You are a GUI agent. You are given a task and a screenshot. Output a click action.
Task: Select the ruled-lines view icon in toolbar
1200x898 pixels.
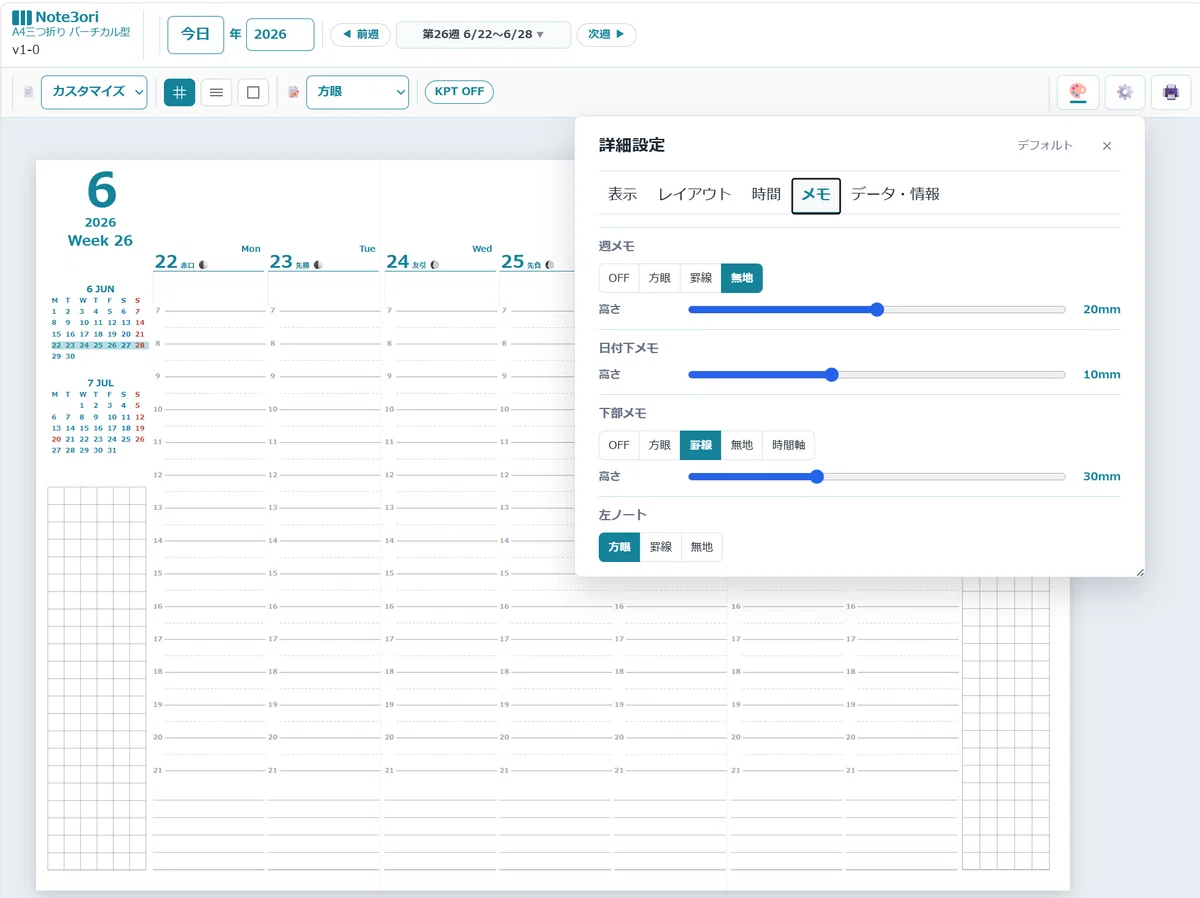click(x=216, y=92)
